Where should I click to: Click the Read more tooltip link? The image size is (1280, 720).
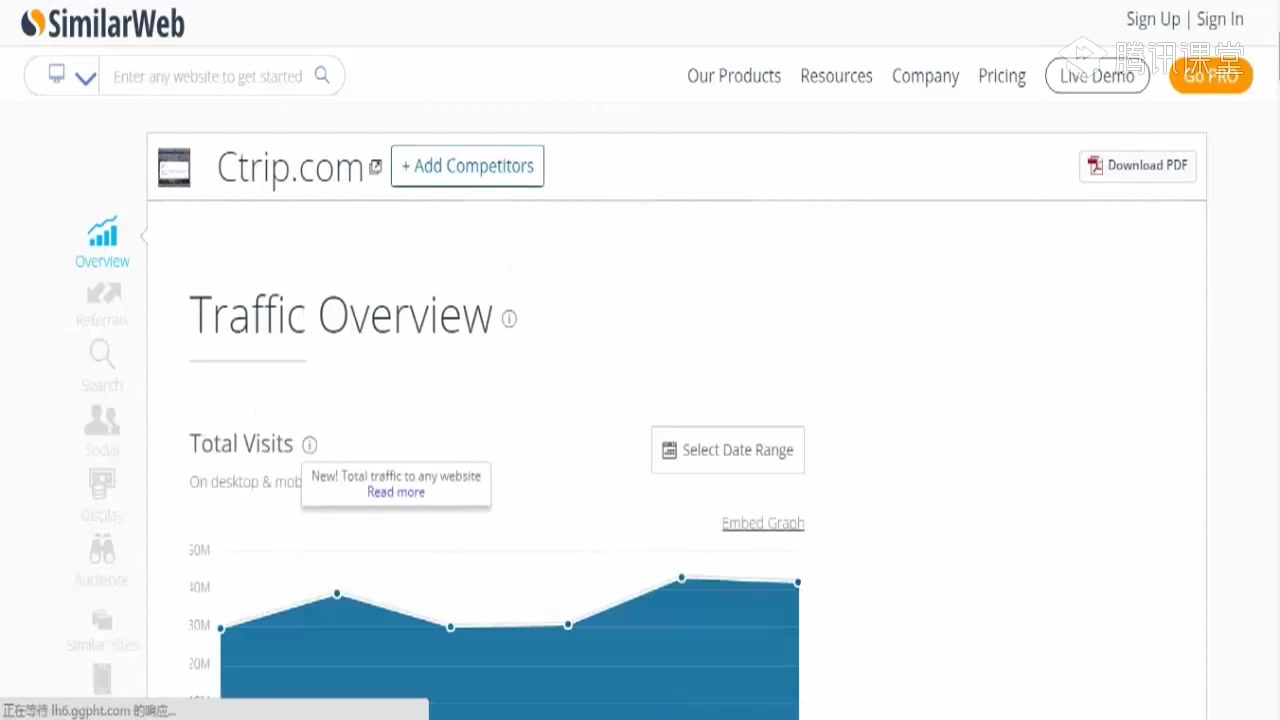point(396,492)
